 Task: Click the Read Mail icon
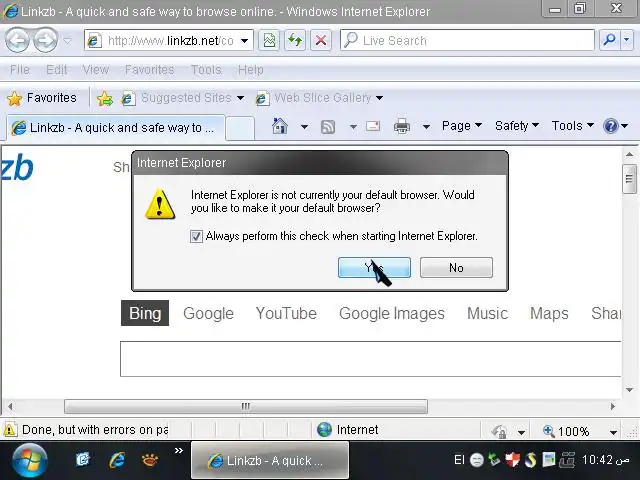tap(373, 126)
